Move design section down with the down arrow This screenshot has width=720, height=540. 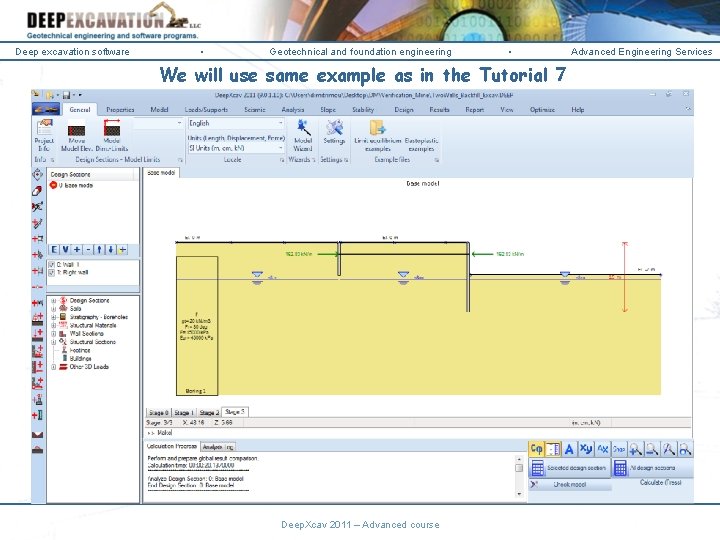point(111,249)
